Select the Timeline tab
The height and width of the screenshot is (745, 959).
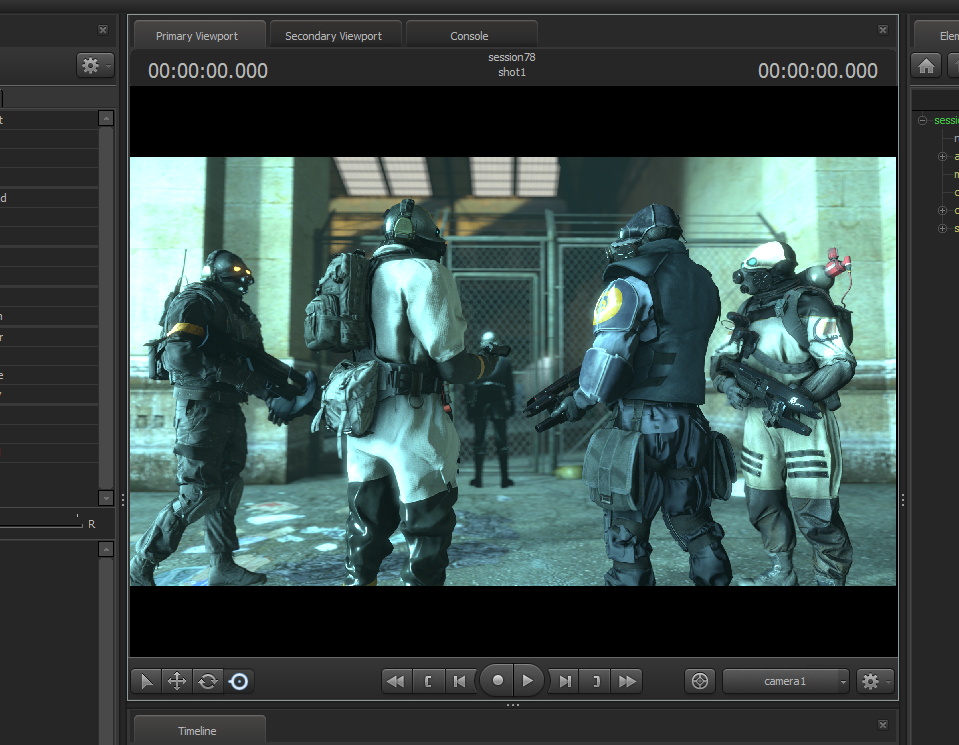click(197, 730)
